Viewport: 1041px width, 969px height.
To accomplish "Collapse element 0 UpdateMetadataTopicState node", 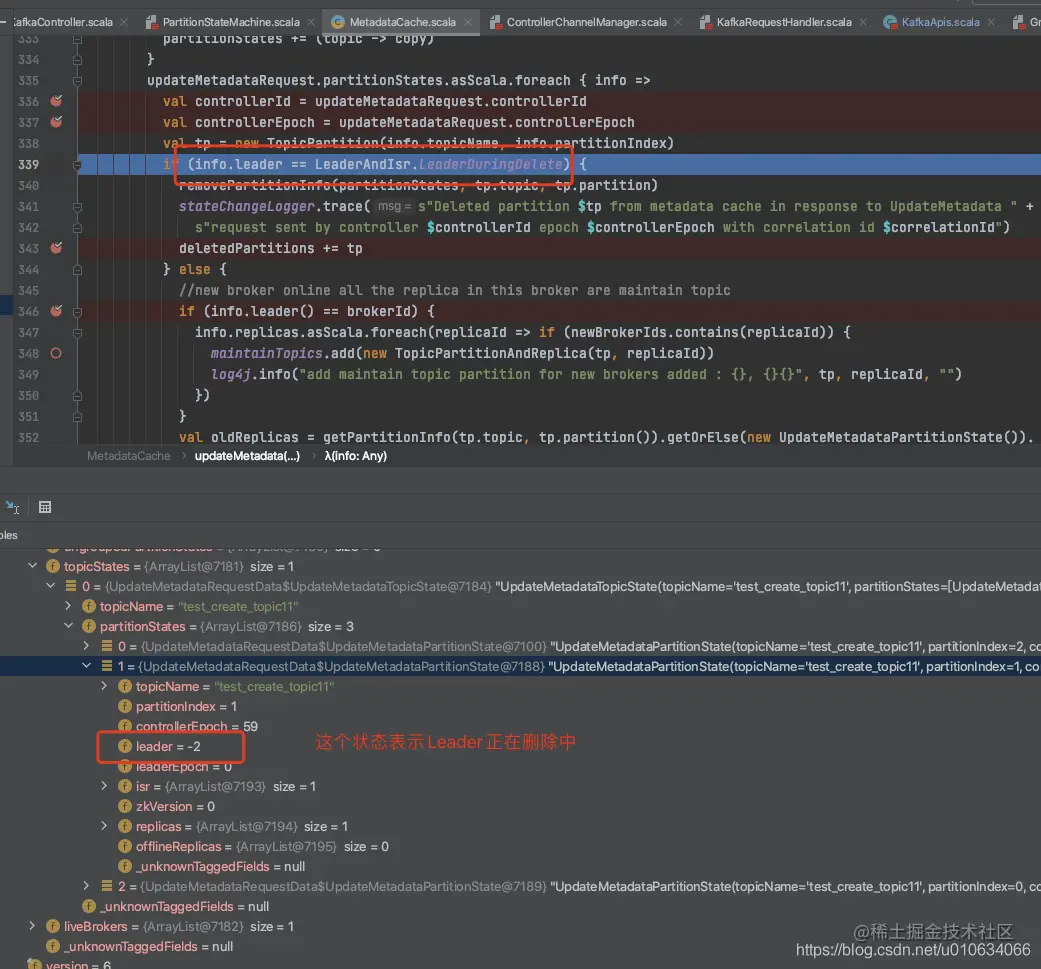I will pos(50,586).
